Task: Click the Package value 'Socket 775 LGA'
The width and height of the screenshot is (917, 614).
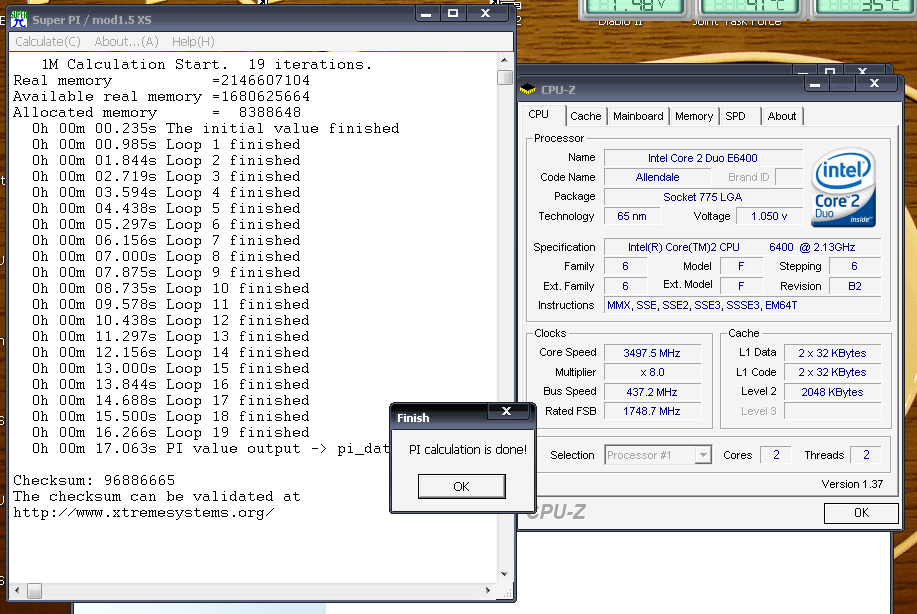Action: pos(703,197)
